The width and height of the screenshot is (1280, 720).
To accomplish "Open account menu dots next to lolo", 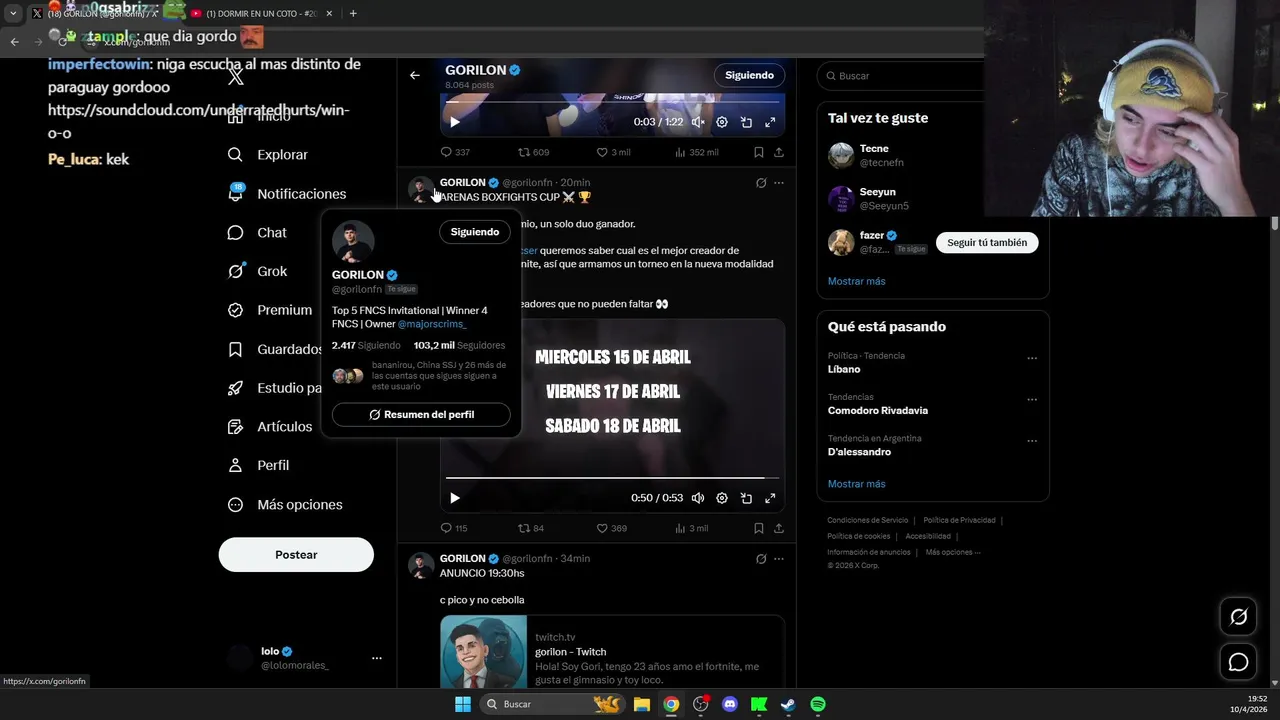I will coord(377,658).
